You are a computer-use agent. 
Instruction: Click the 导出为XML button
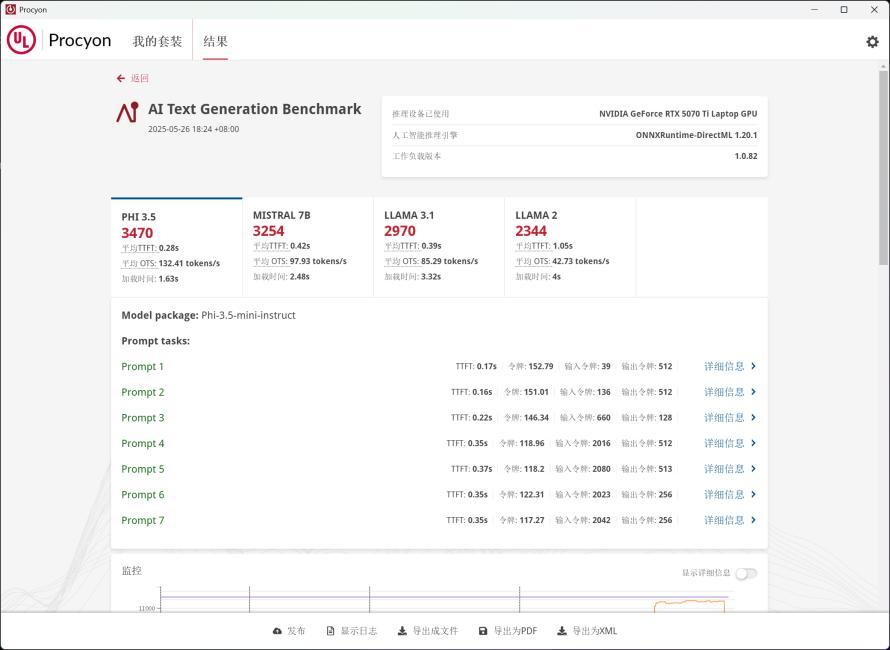point(587,631)
